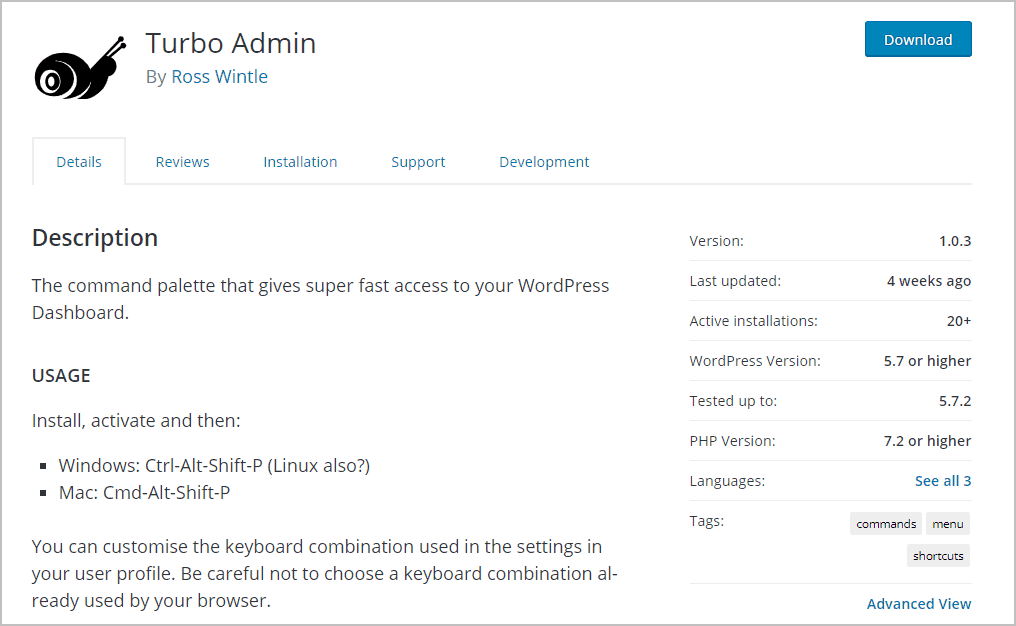Click the WordPress Version requirement value
Screen dimensions: 1016x626
pyautogui.click(x=929, y=360)
